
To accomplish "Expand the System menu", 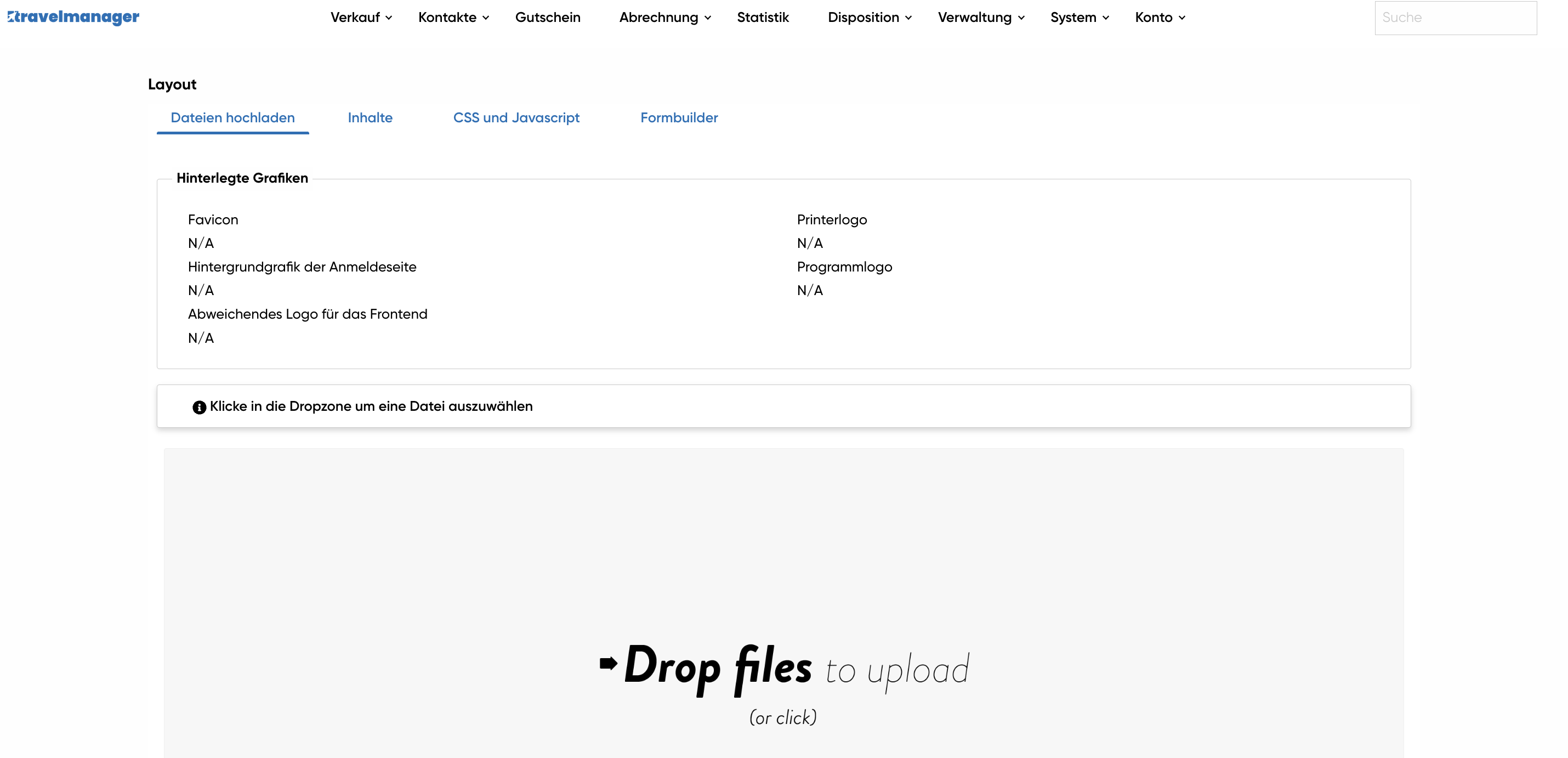I will pyautogui.click(x=1080, y=18).
